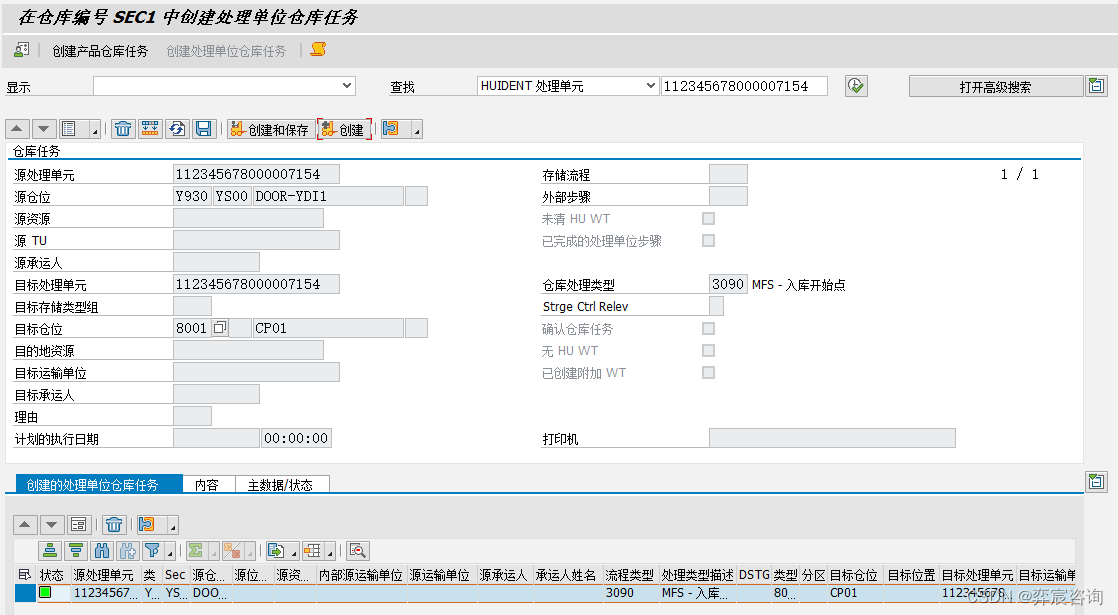Enable the 确认仓库任务 checkbox
The width and height of the screenshot is (1118, 615).
pyautogui.click(x=709, y=328)
